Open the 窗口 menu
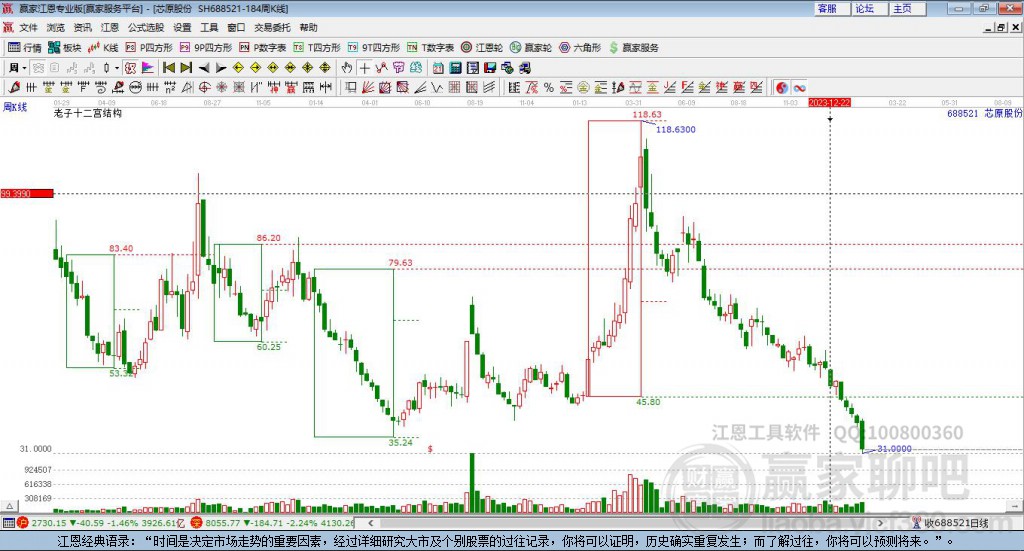 [x=236, y=27]
